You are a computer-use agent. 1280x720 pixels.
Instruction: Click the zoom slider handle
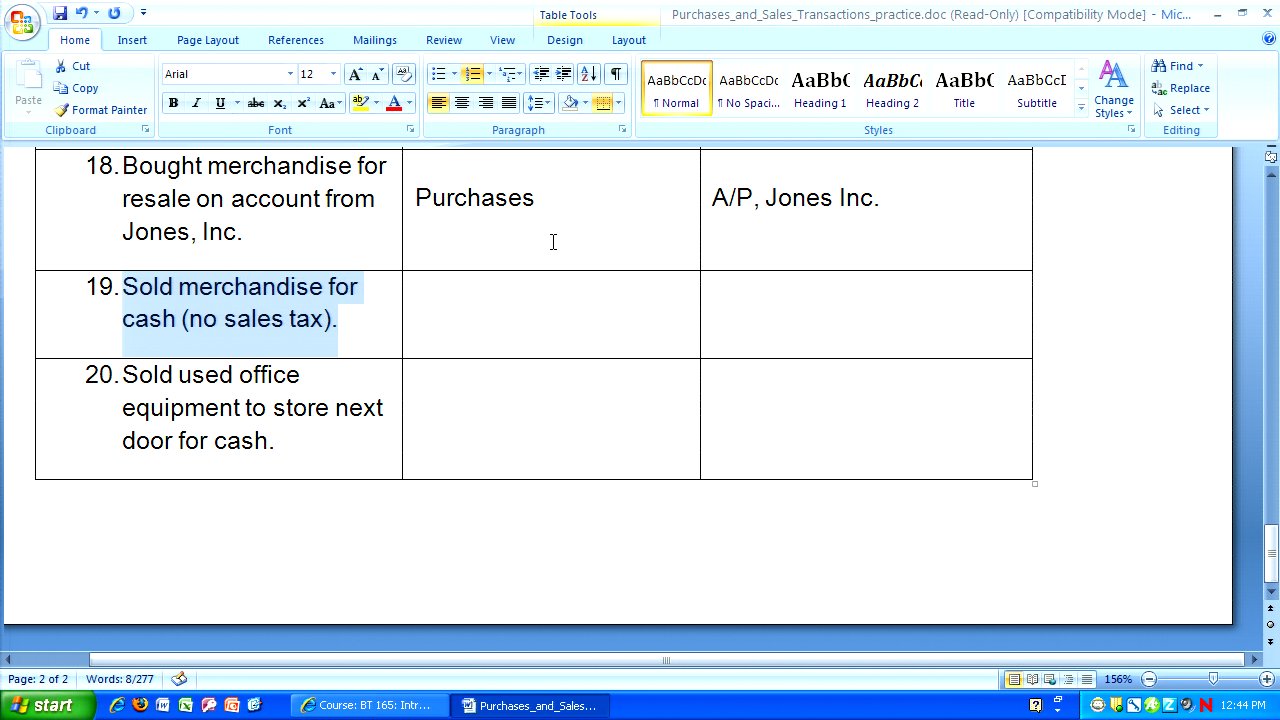(x=1213, y=680)
